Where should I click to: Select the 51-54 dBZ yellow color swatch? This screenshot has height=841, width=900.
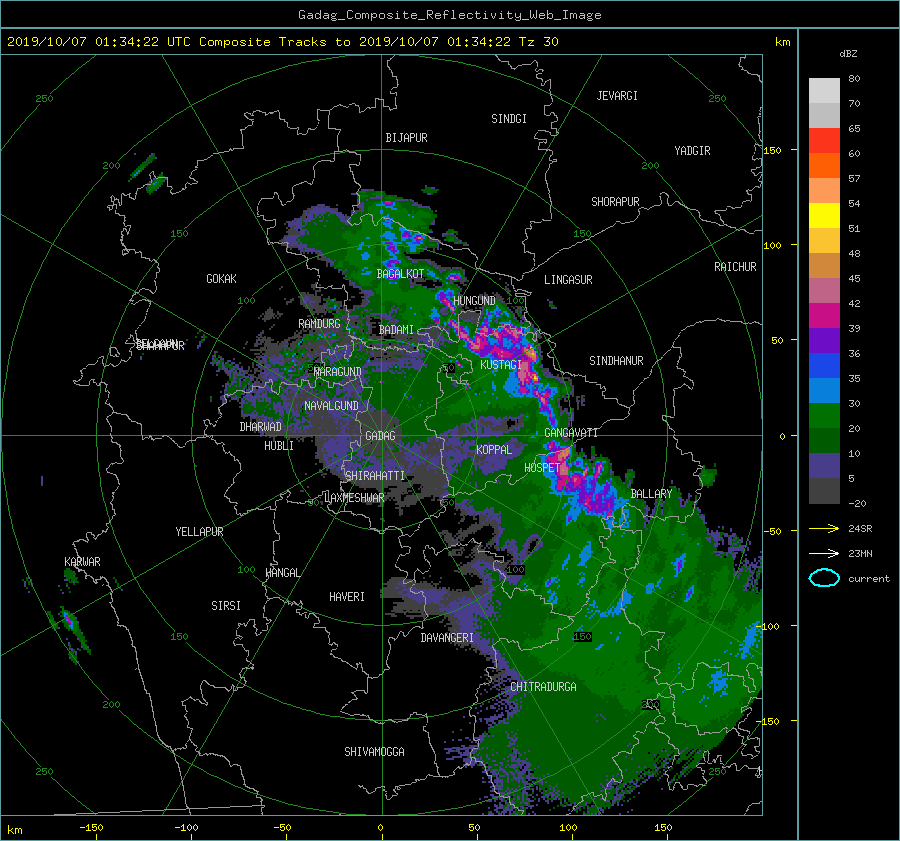tap(824, 216)
